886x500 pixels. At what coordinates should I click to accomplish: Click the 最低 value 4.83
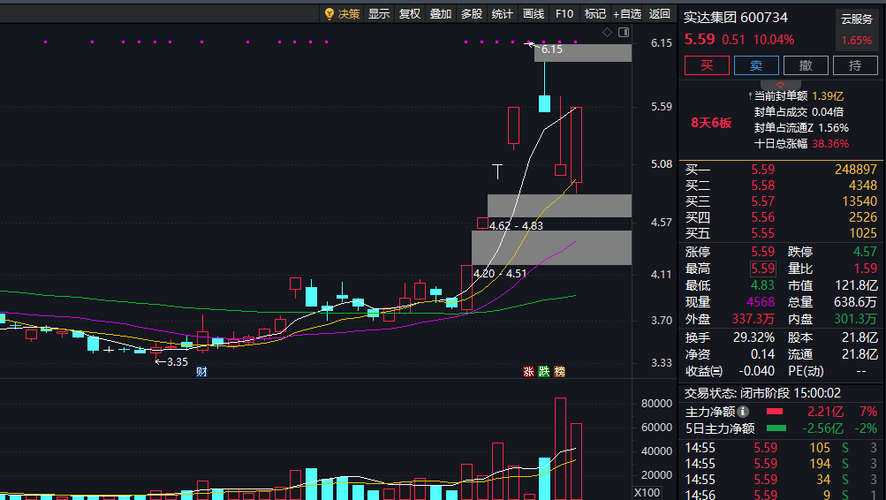click(763, 285)
